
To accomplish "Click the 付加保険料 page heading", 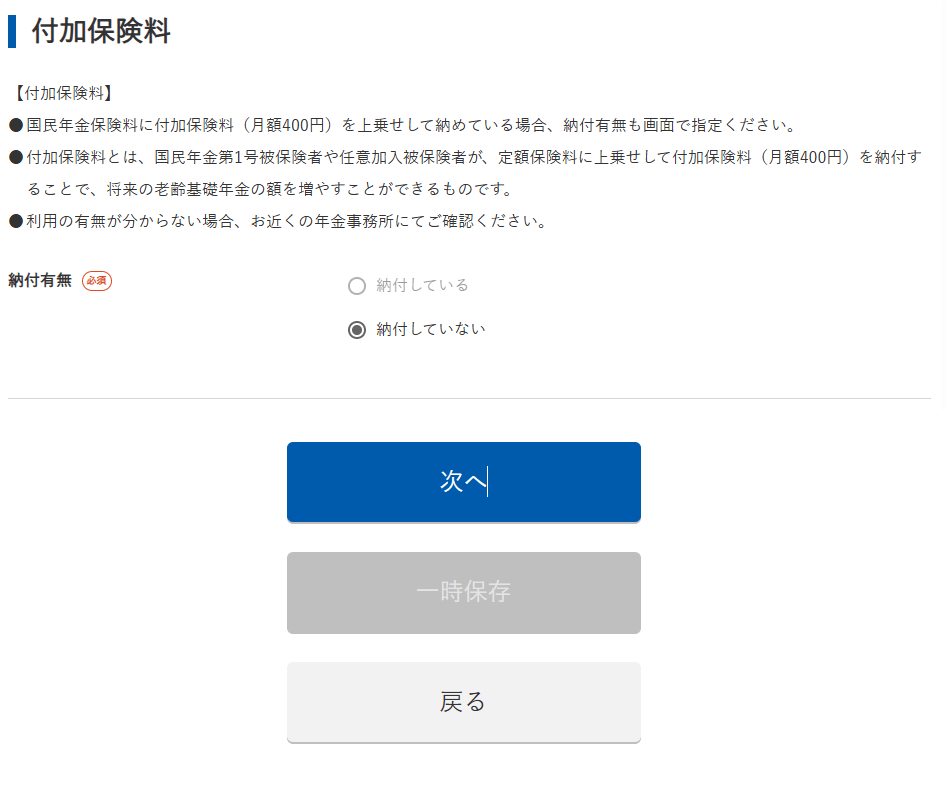I will pos(101,31).
